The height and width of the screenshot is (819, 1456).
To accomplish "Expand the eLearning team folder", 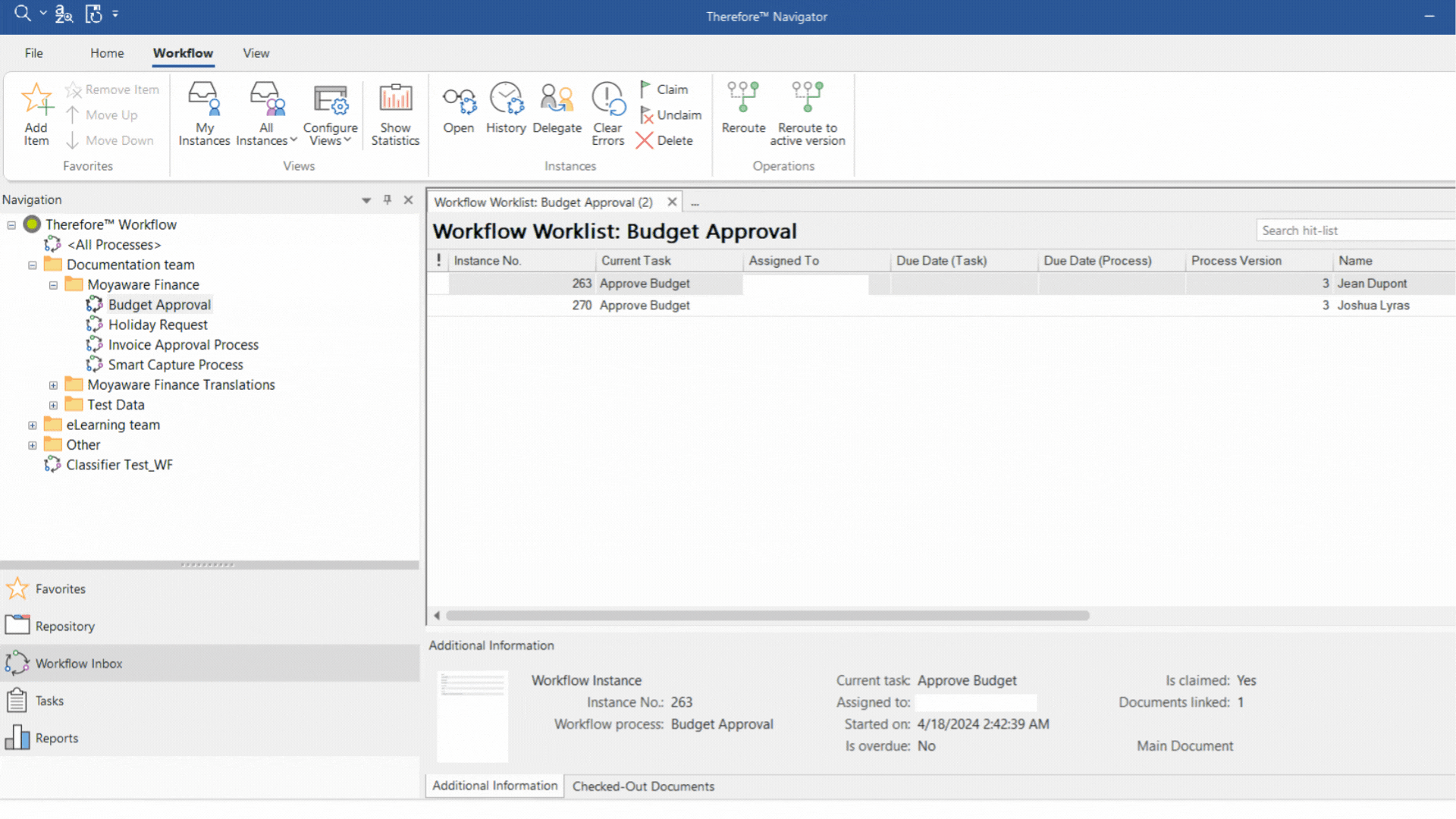I will [32, 425].
